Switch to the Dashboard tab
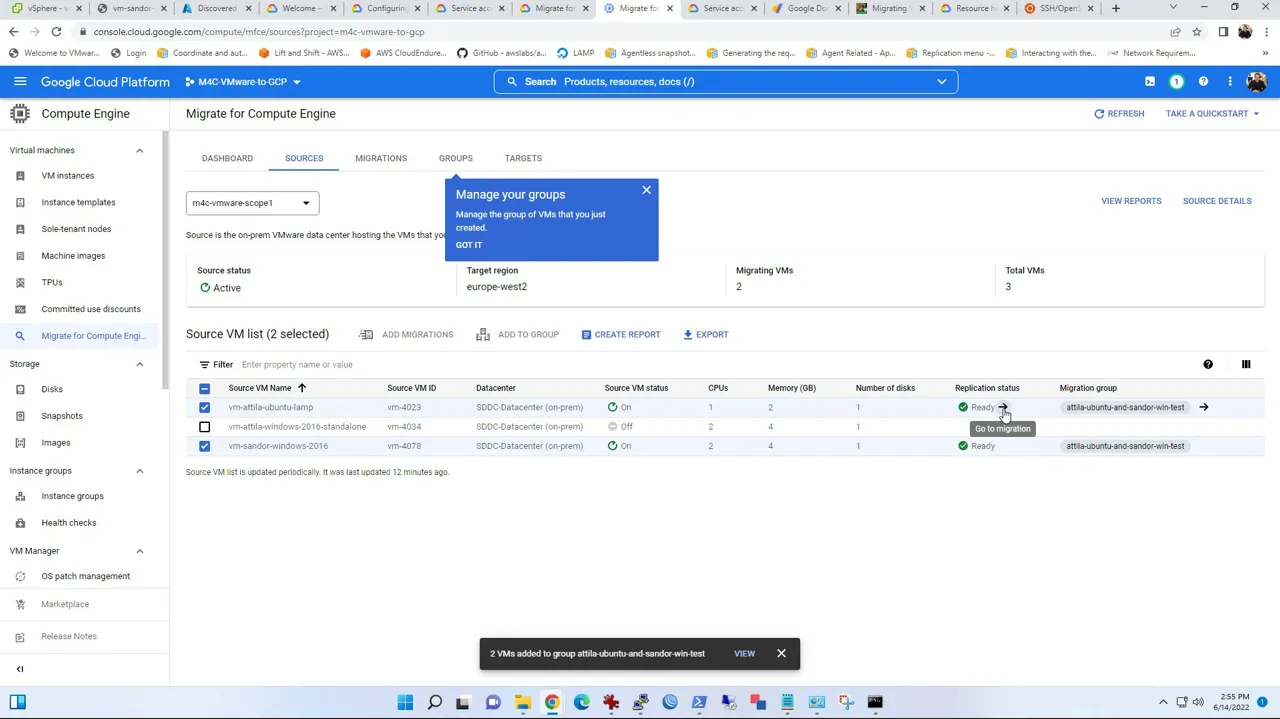 coord(227,158)
